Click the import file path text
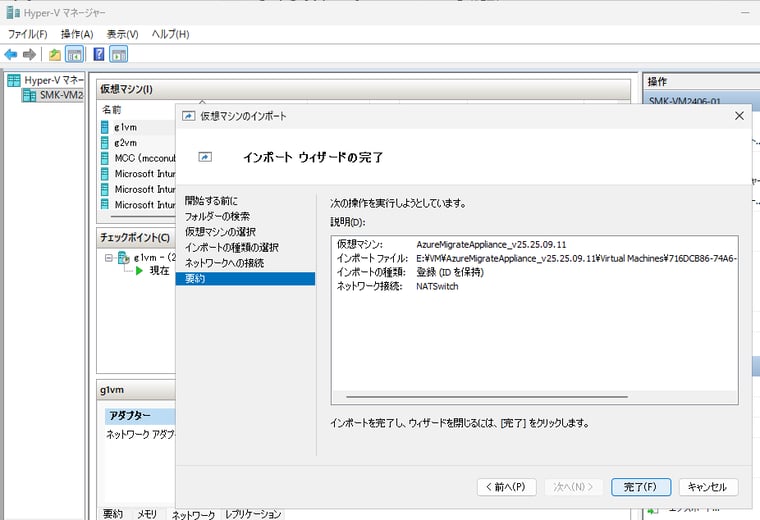This screenshot has height=520, width=760. coord(576,258)
